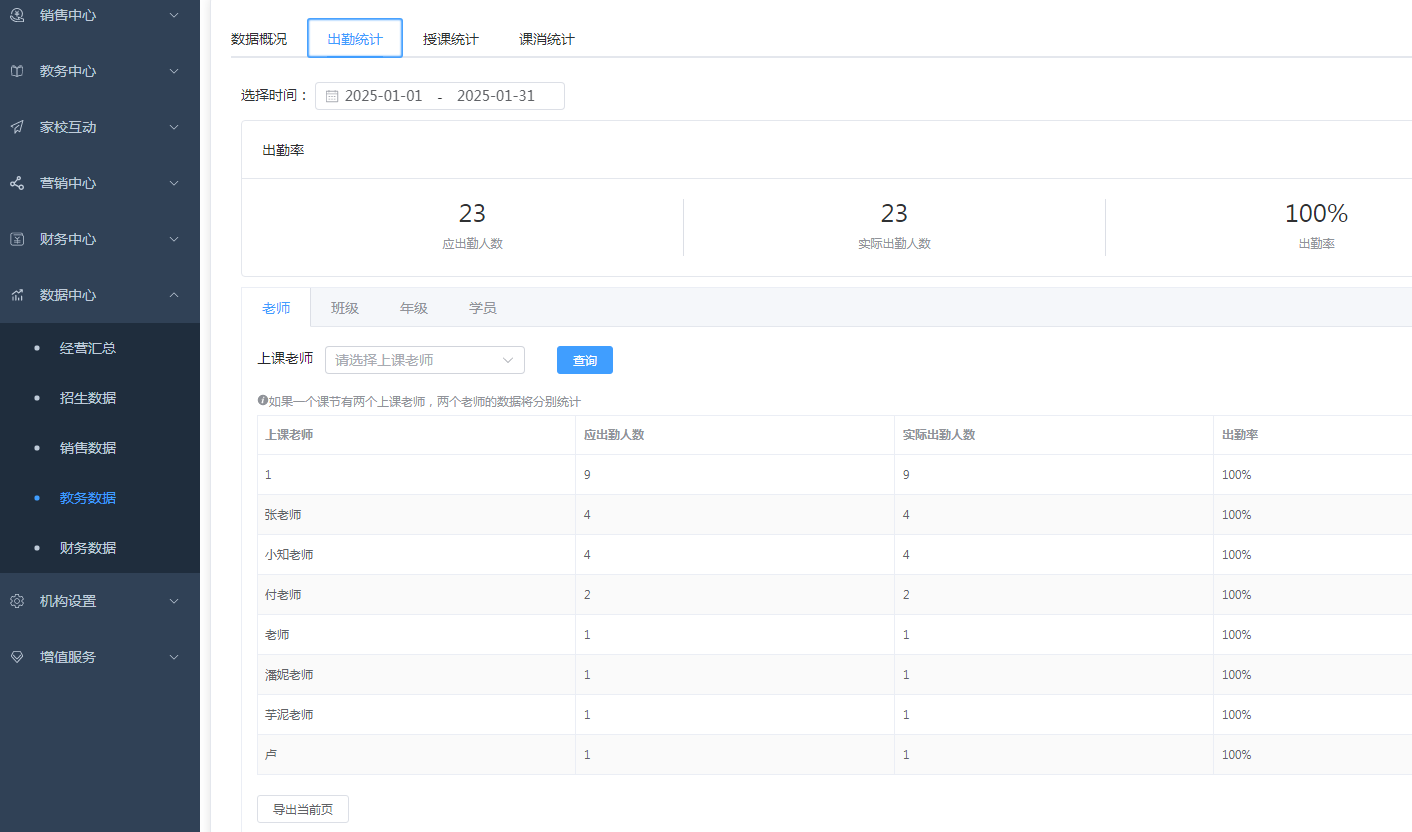Open 招生数据 in the sidebar

88,398
